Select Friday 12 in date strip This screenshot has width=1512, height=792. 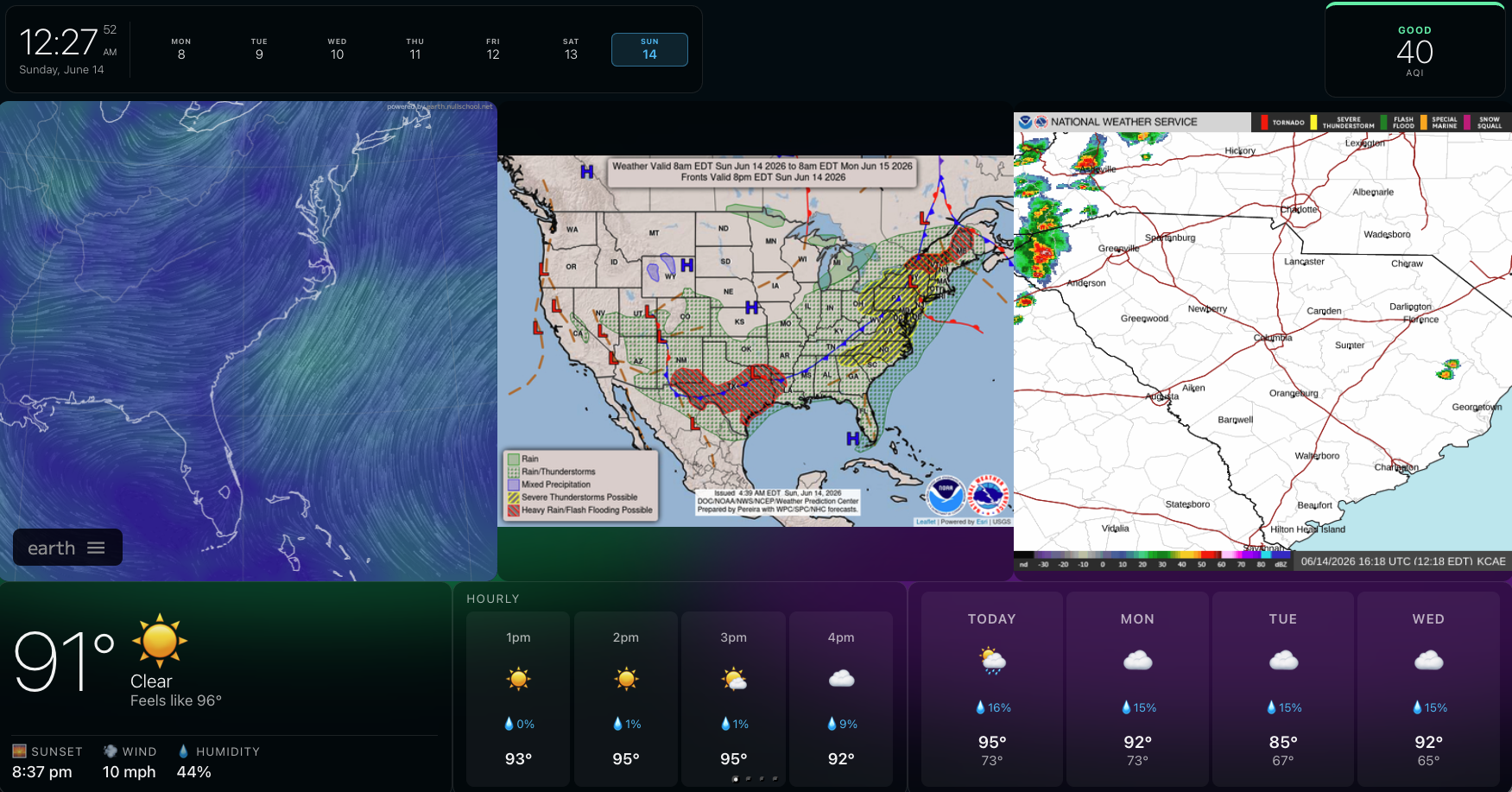click(x=493, y=49)
